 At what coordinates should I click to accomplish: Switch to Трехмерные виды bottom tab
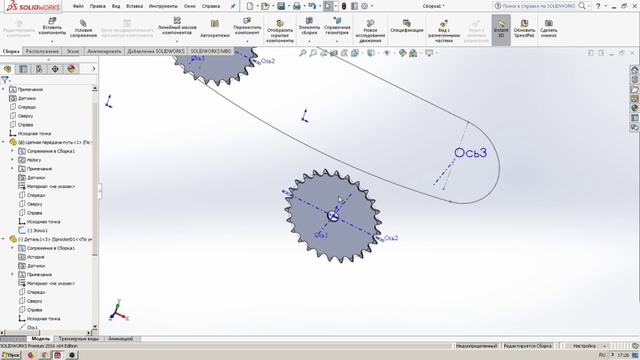(x=79, y=339)
